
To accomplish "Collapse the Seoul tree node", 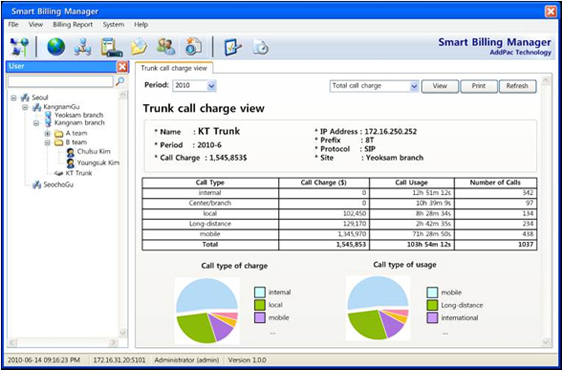I will [x=14, y=98].
